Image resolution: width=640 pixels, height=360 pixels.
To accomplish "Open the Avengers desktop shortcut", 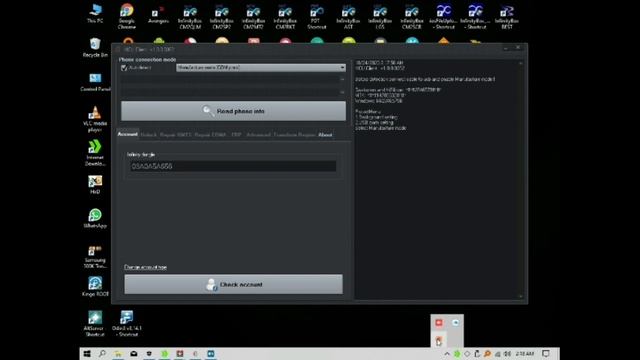I will pos(158,15).
